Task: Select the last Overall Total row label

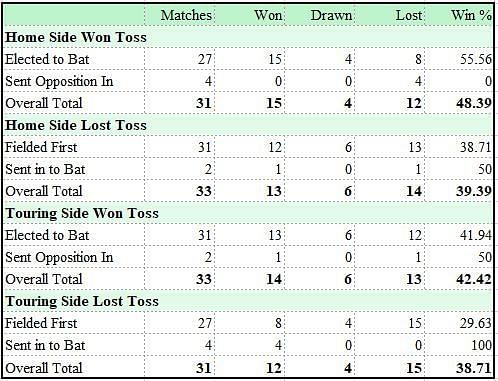Action: coord(44,368)
